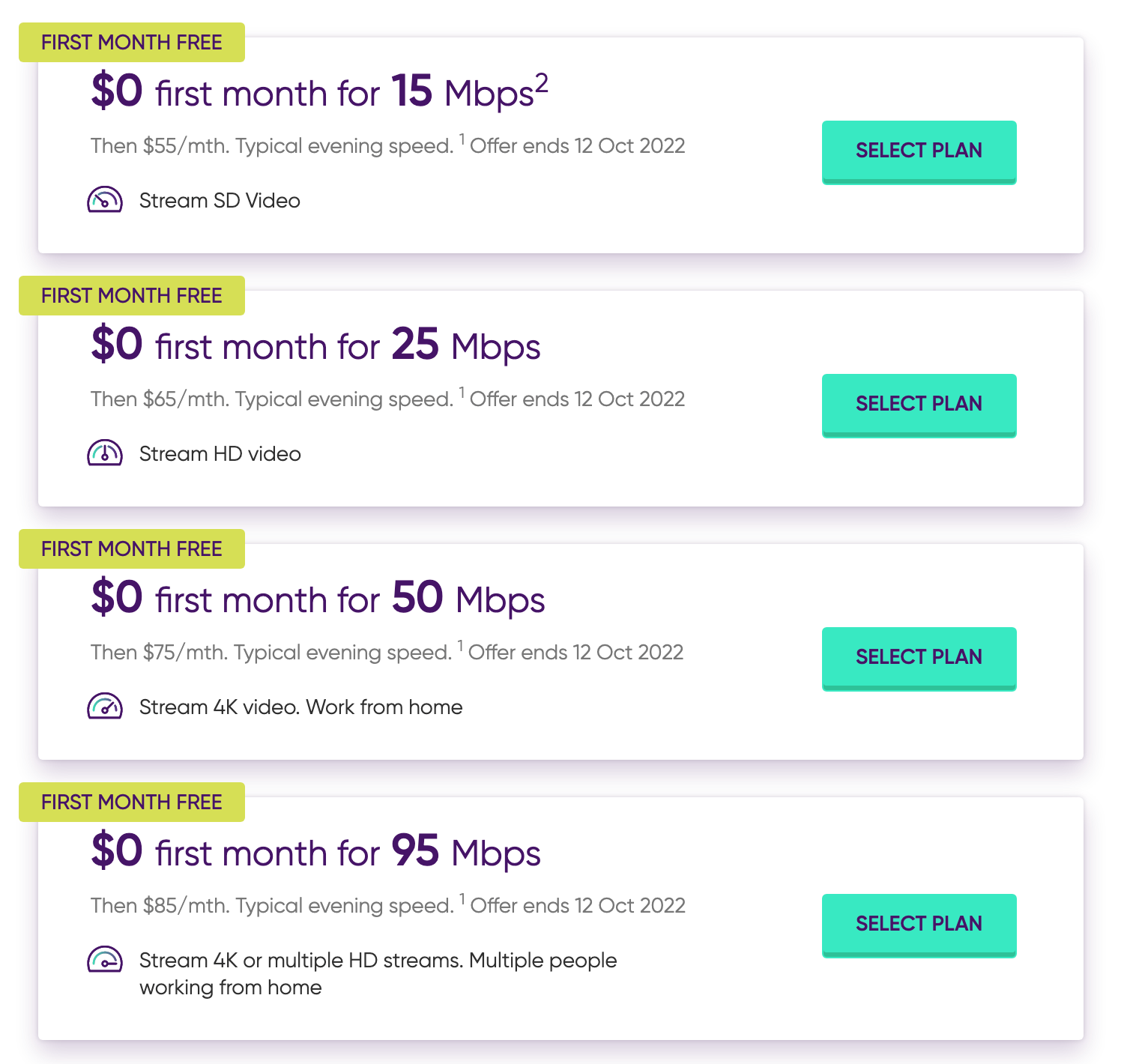Select the speed gauge icon on the 50 Mbps plan
This screenshot has height=1064, width=1121.
105,707
